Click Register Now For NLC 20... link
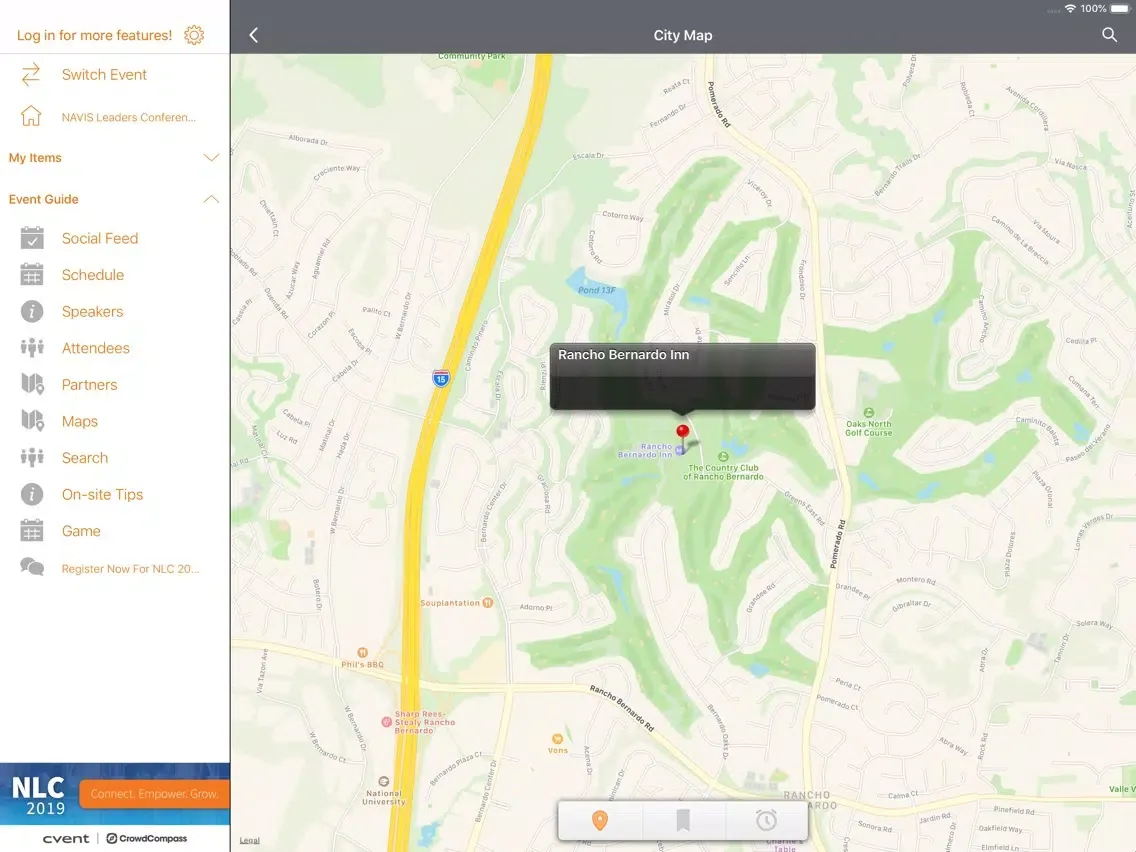This screenshot has width=1136, height=852. tap(130, 569)
